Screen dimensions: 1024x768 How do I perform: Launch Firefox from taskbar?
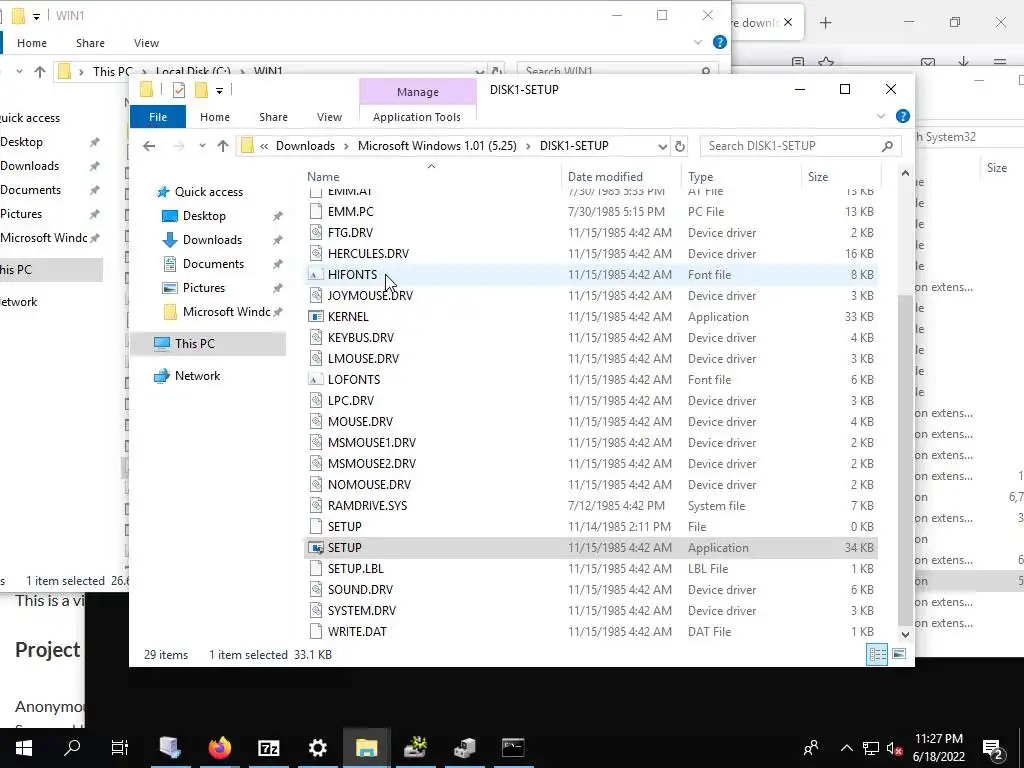click(219, 748)
